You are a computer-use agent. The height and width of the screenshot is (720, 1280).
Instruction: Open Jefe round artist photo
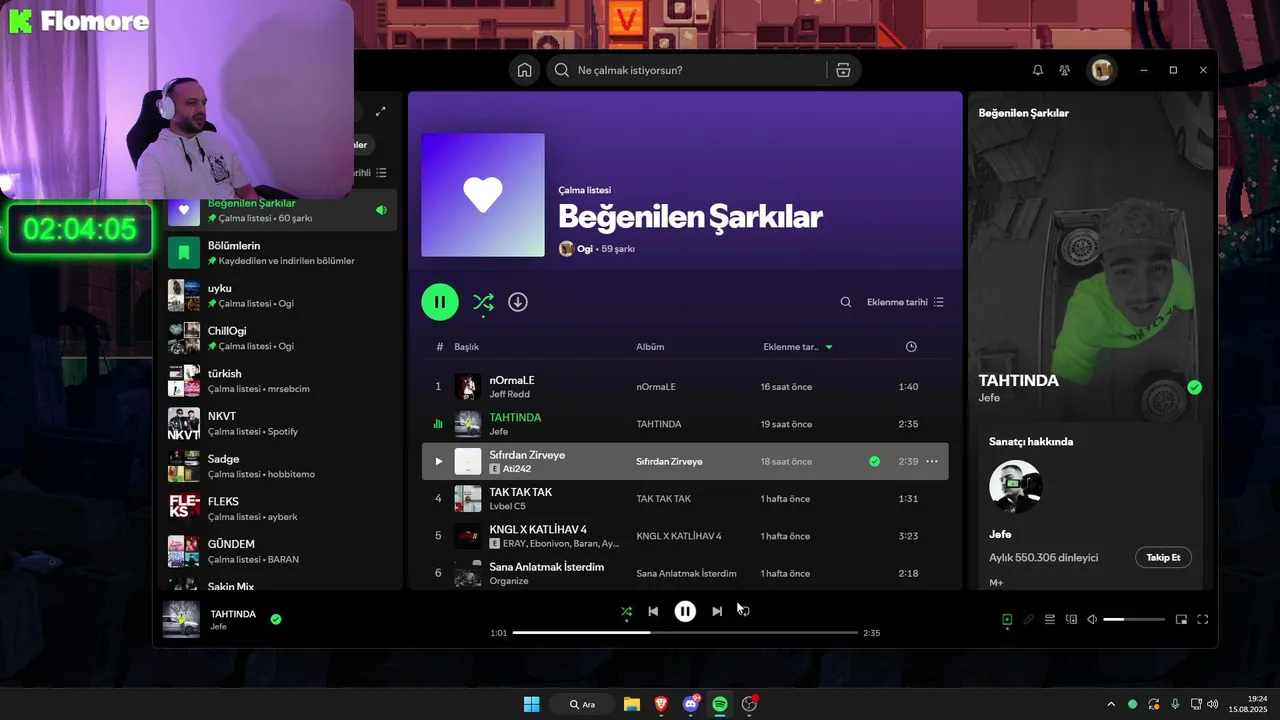[1016, 487]
